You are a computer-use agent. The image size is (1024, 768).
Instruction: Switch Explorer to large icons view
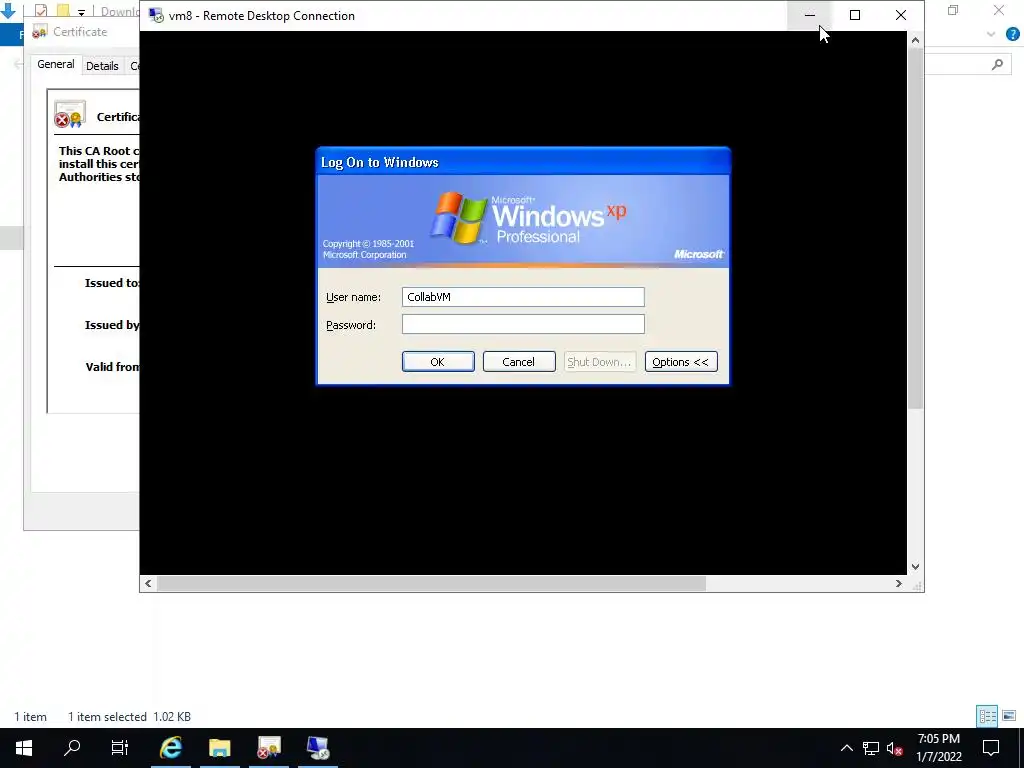pos(1009,716)
